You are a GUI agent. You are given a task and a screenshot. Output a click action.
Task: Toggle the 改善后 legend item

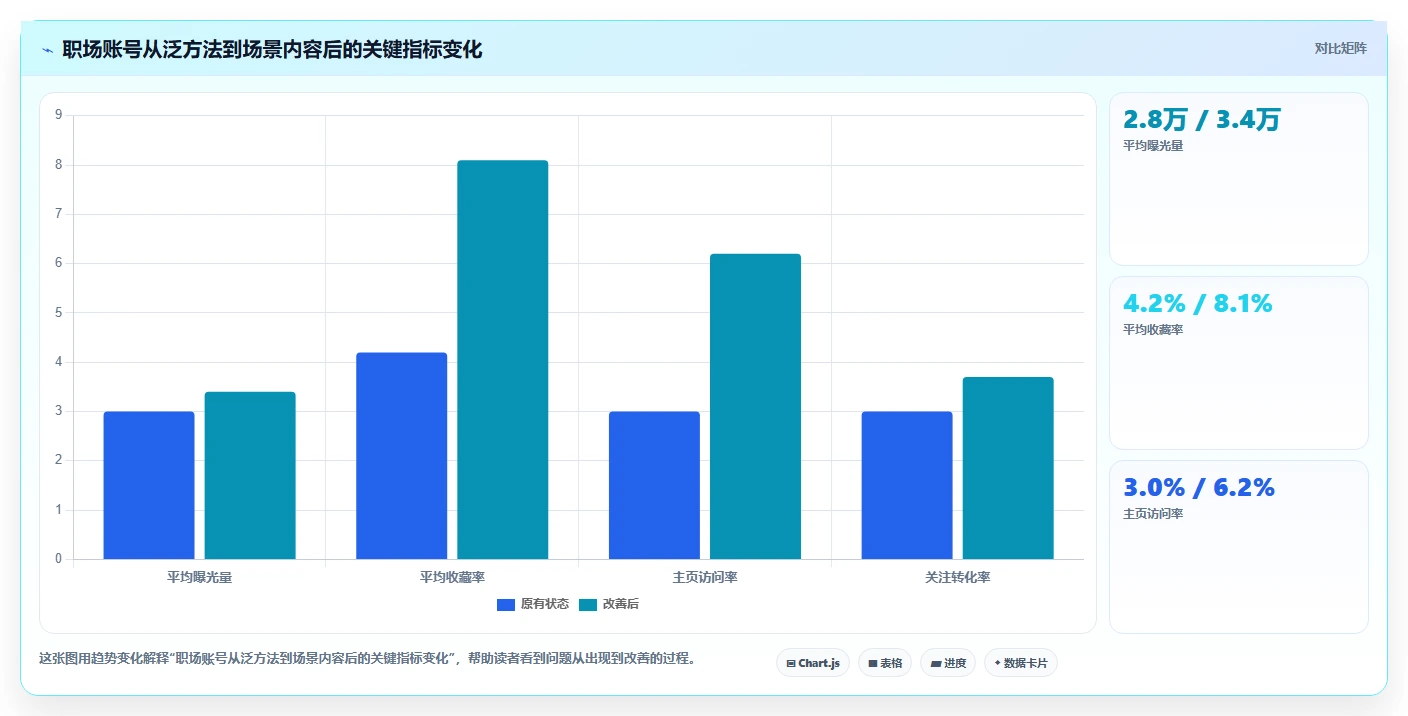click(x=609, y=604)
